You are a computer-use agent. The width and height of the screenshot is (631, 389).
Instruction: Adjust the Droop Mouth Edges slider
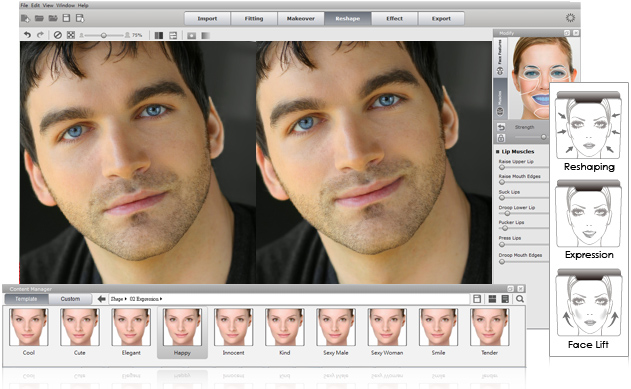point(502,261)
